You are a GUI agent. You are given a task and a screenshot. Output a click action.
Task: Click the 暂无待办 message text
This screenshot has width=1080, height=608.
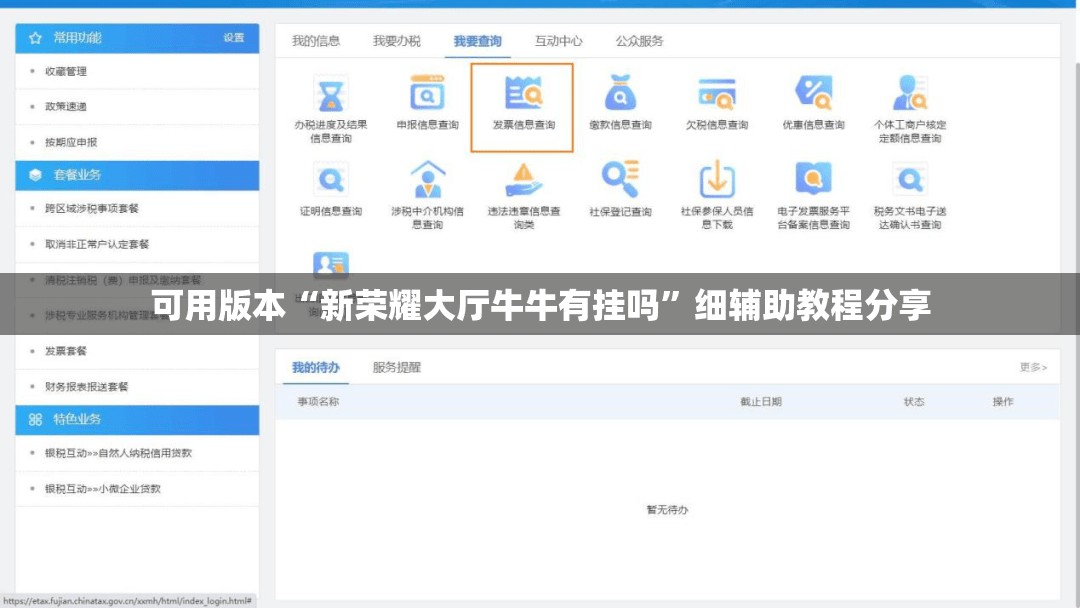pyautogui.click(x=667, y=510)
